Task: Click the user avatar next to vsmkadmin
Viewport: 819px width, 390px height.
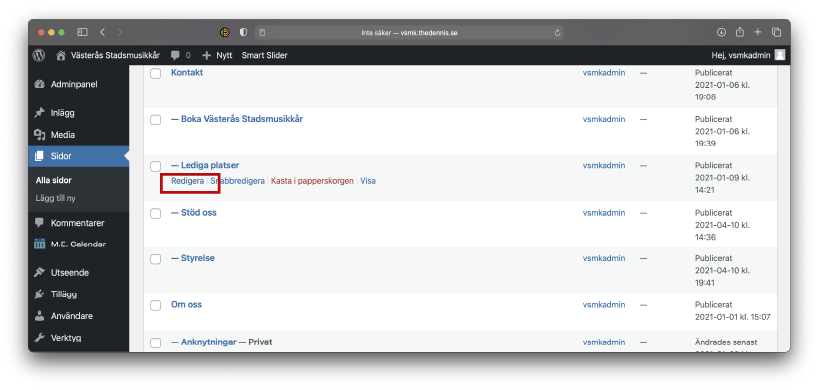Action: point(779,55)
